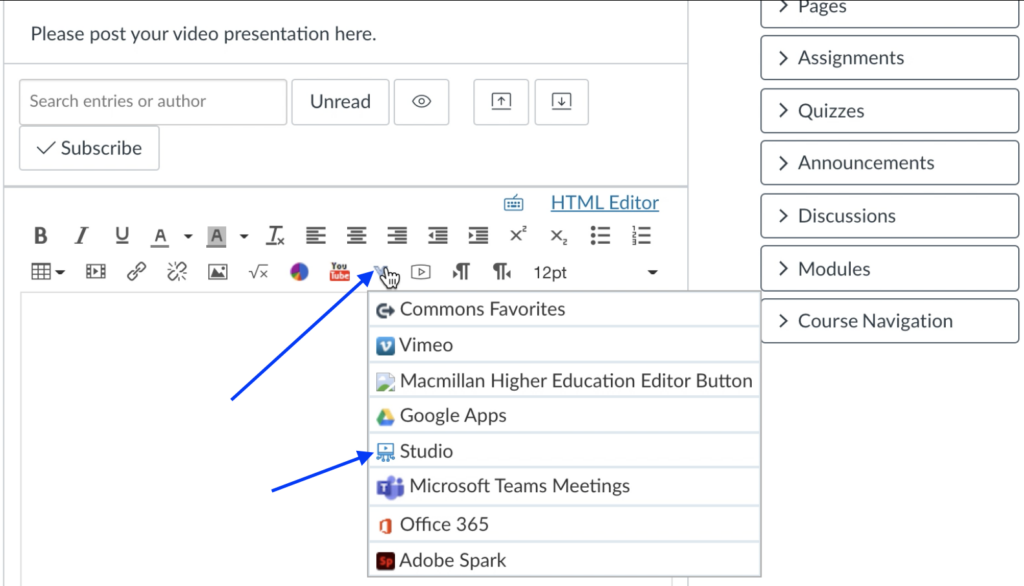Screen dimensions: 1024x586
Task: Click the superscript button
Action: 518,236
